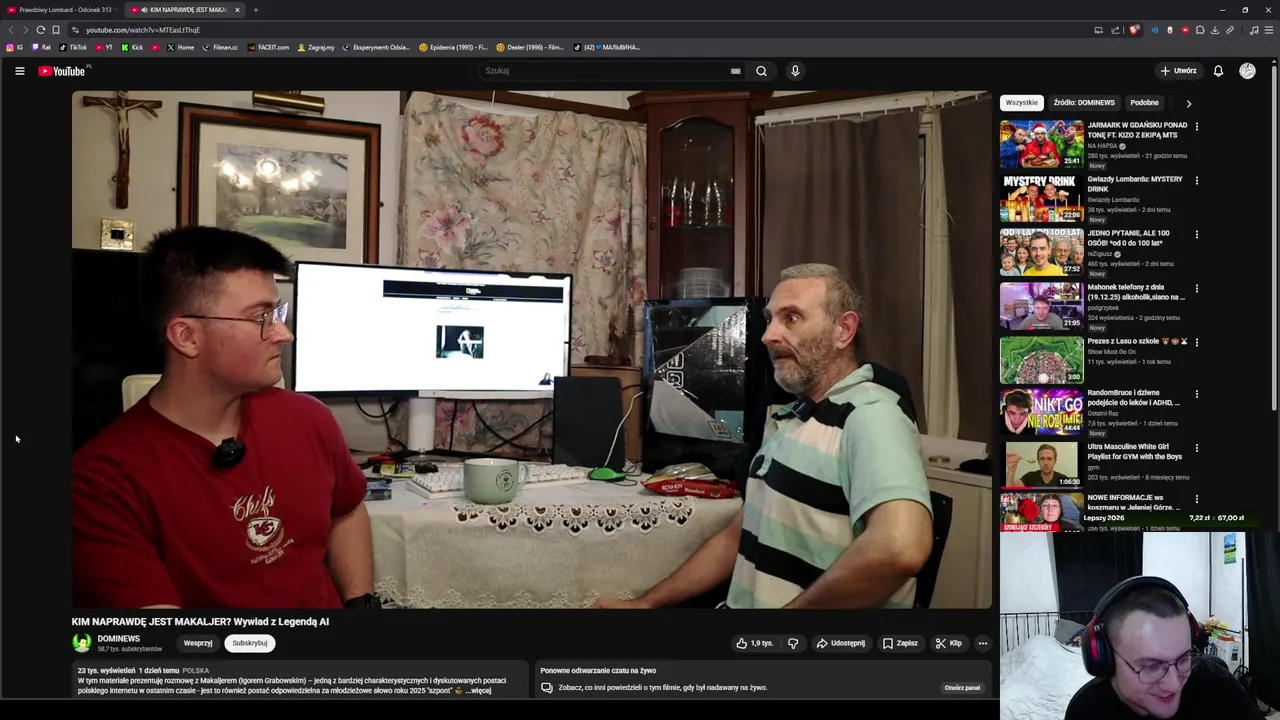The width and height of the screenshot is (1280, 720).
Task: Select the Podobne filter chip
Action: 1144,102
